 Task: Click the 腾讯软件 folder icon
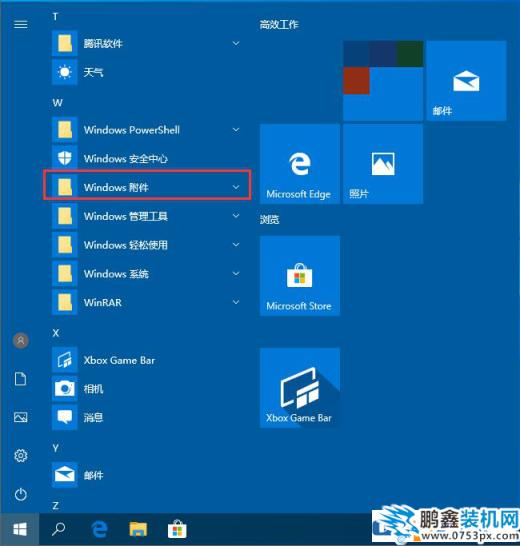64,44
